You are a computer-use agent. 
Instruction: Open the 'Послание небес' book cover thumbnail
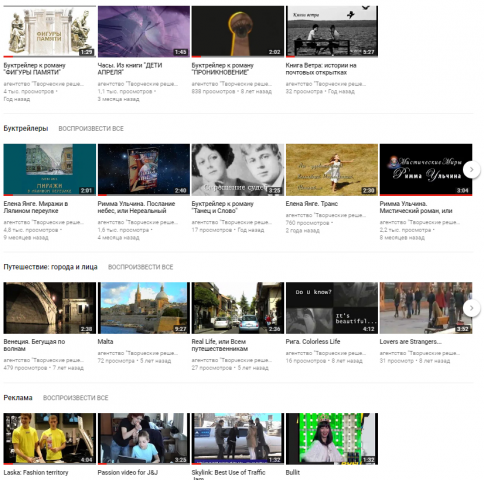(144, 170)
